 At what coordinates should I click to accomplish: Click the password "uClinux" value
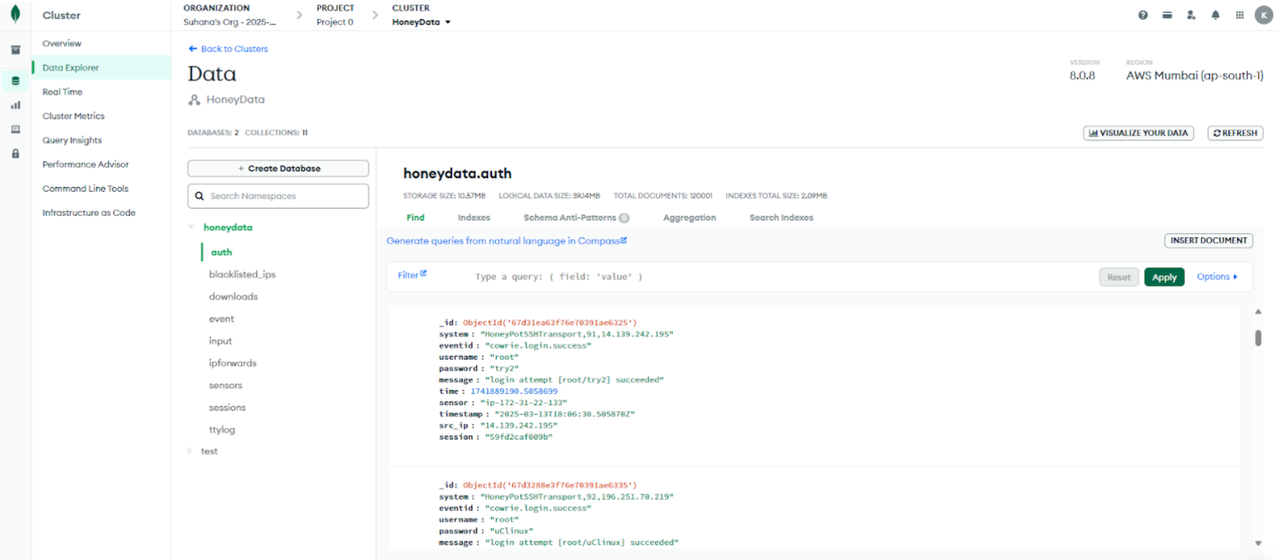click(511, 531)
